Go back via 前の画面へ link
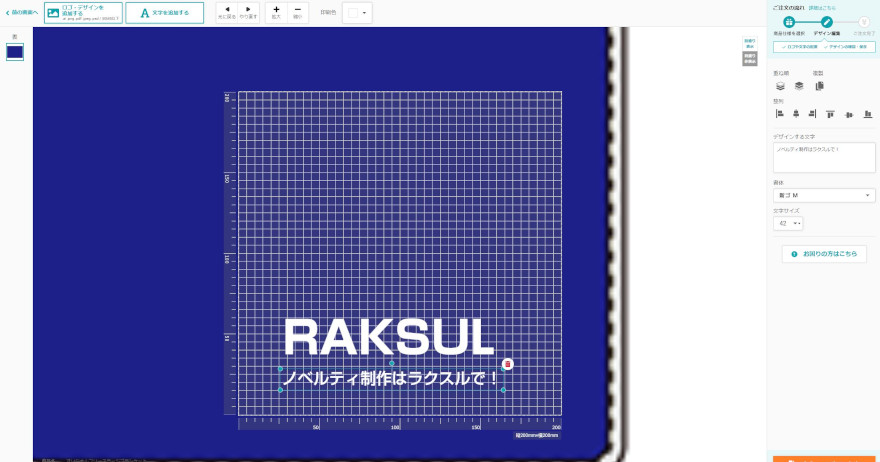This screenshot has height=462, width=880. pyautogui.click(x=21, y=12)
